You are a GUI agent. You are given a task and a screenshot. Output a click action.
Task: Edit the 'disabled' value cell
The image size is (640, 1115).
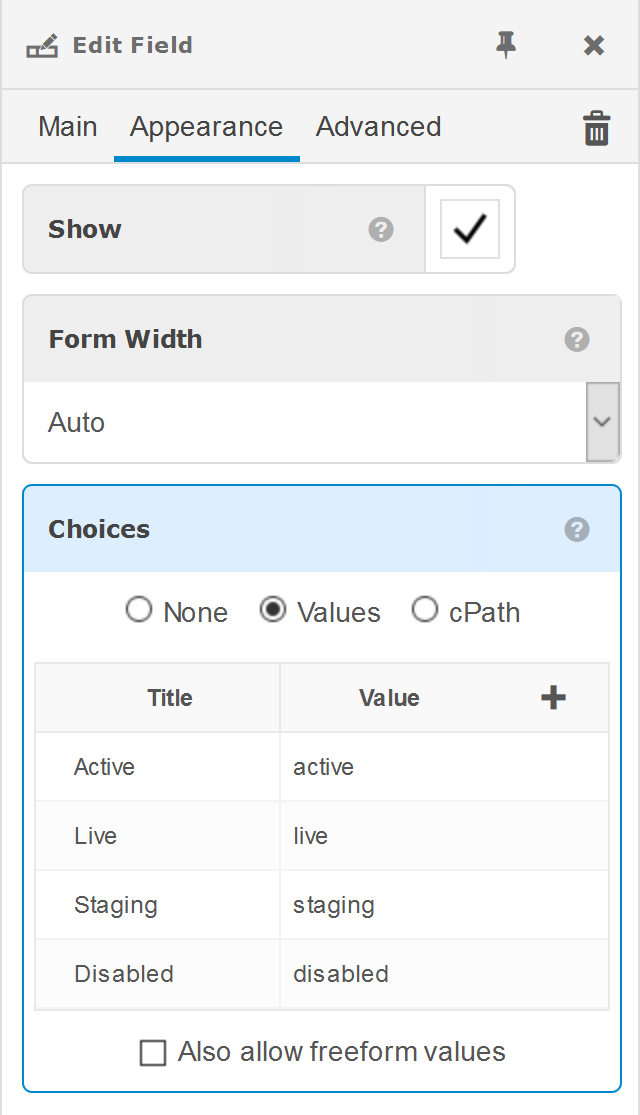point(443,974)
